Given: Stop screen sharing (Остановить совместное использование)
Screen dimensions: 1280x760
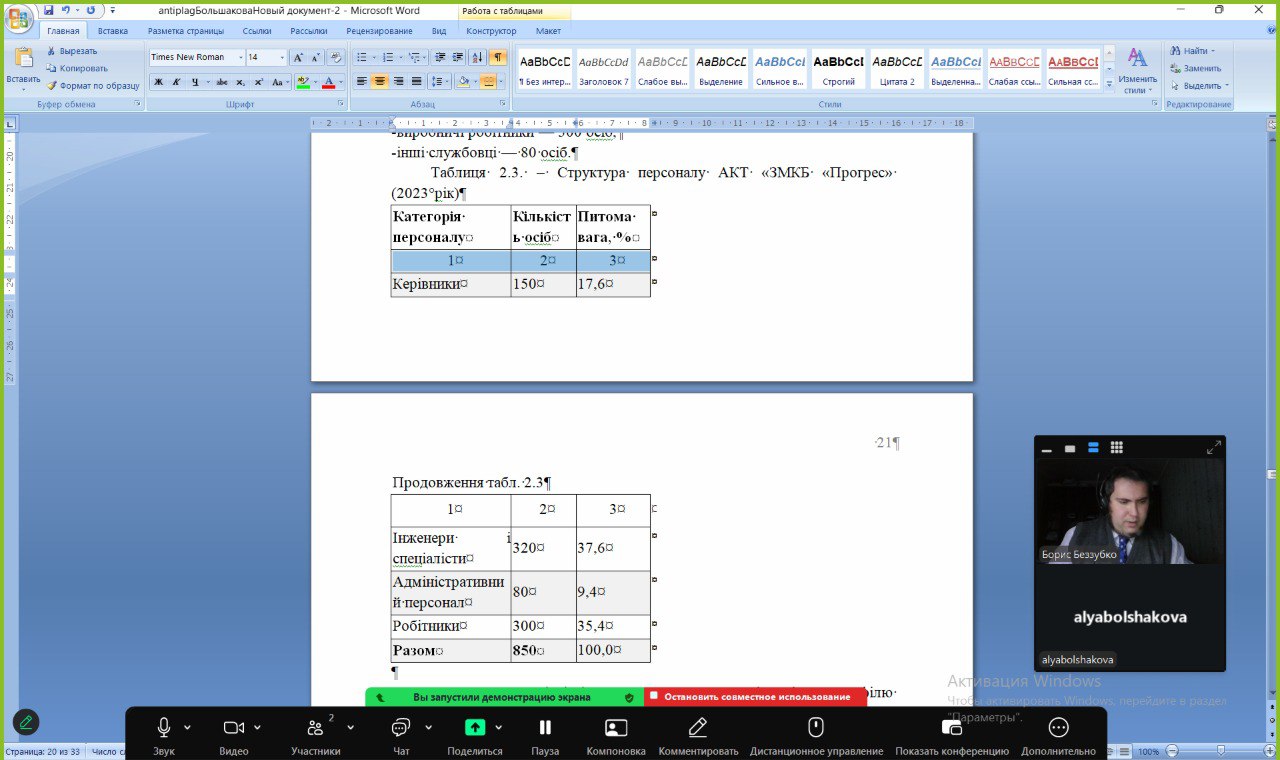Looking at the screenshot, I should pos(755,697).
